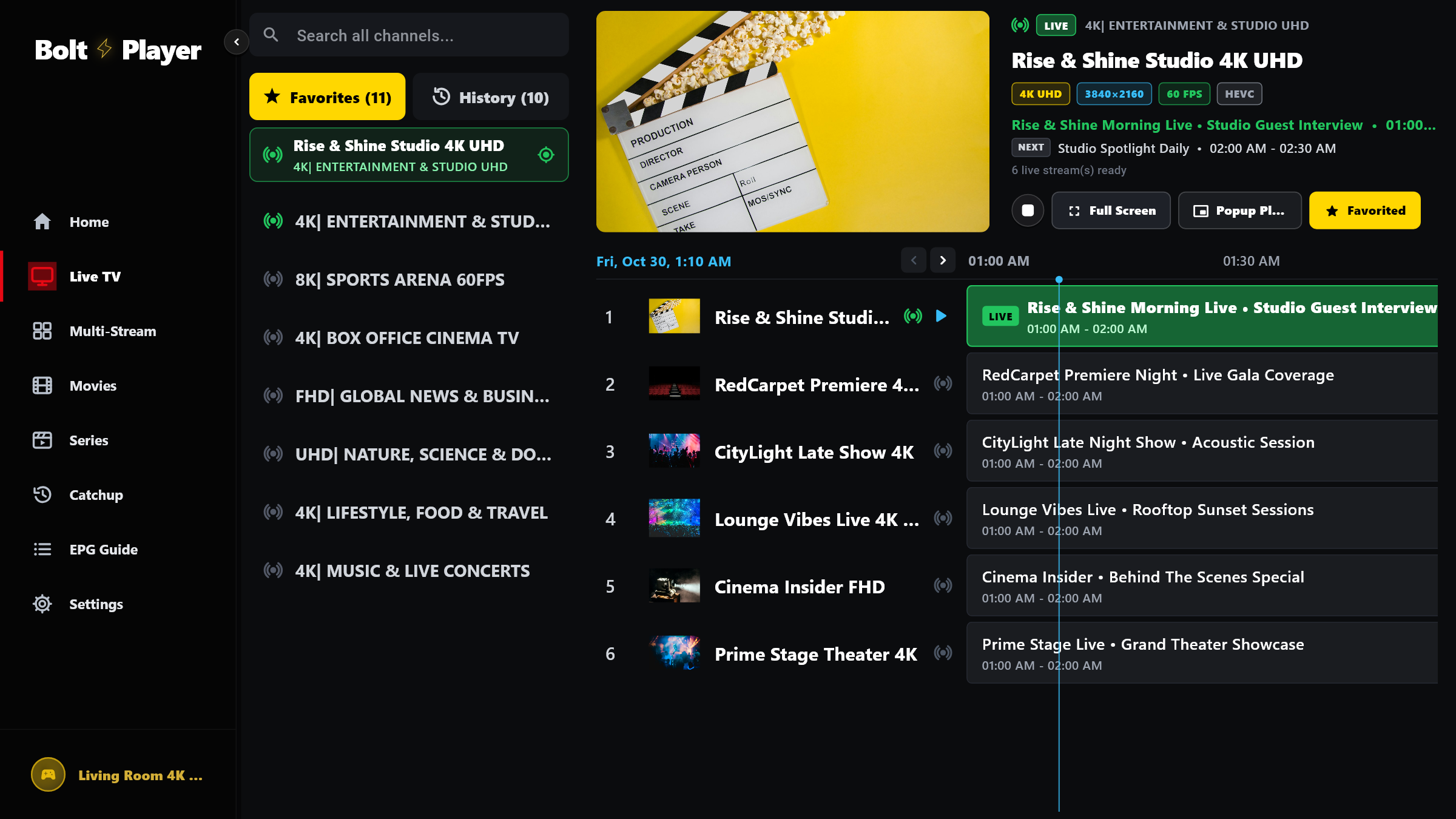This screenshot has height=819, width=1456.
Task: Switch to the History (10) tab
Action: [x=490, y=97]
